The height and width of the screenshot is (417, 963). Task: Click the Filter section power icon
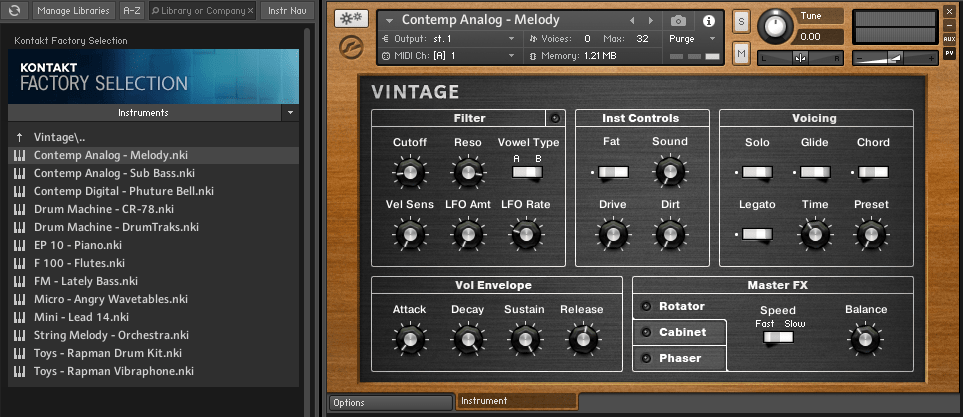coord(555,118)
